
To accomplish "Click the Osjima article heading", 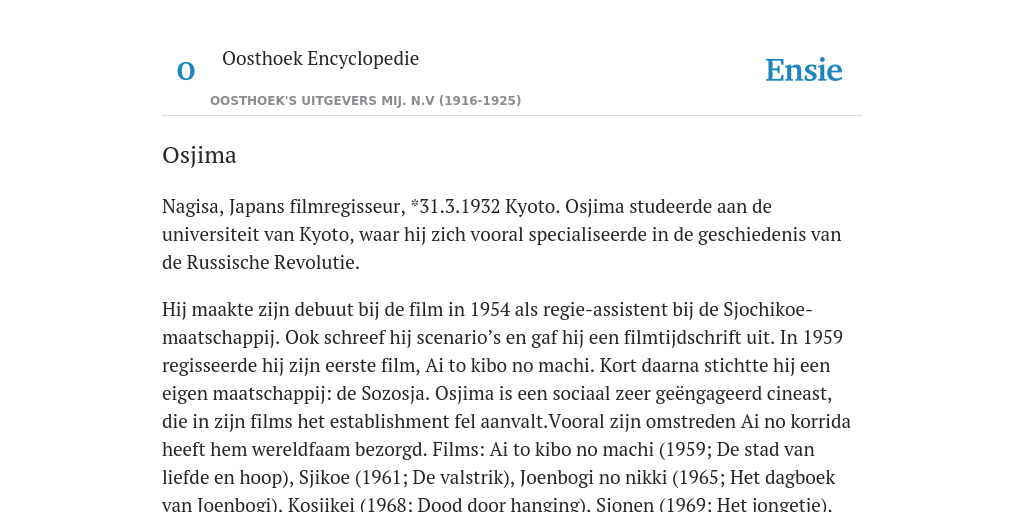I will 199,155.
